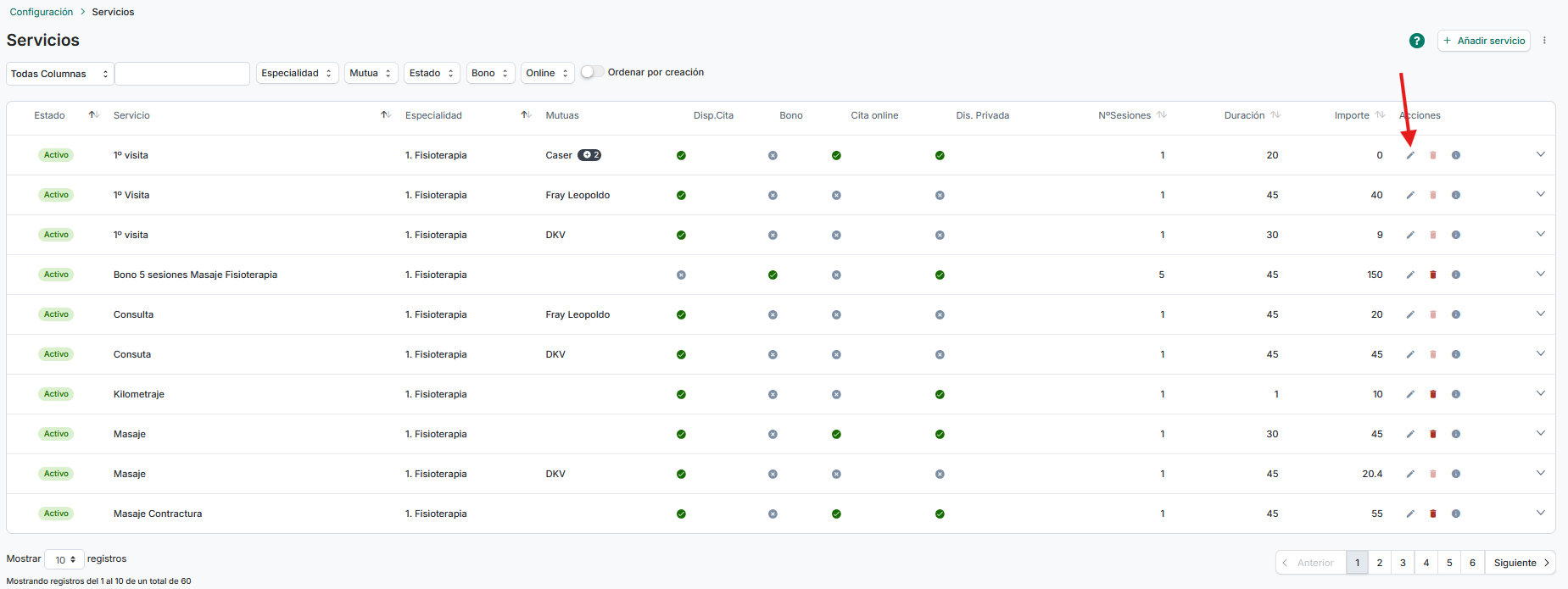Image resolution: width=1568 pixels, height=589 pixels.
Task: Delete the Masaje service with duration 30
Action: [1433, 434]
